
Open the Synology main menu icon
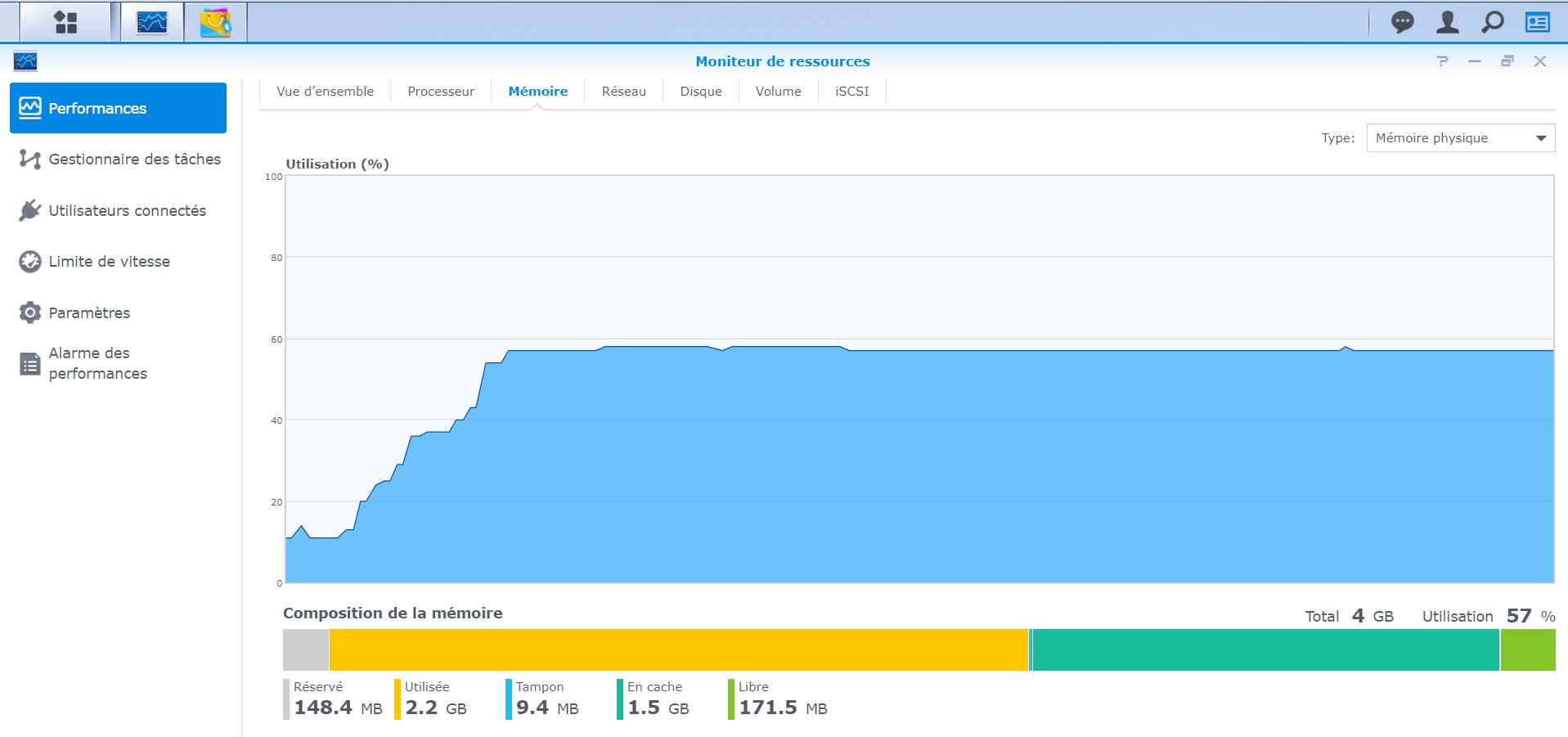point(65,22)
